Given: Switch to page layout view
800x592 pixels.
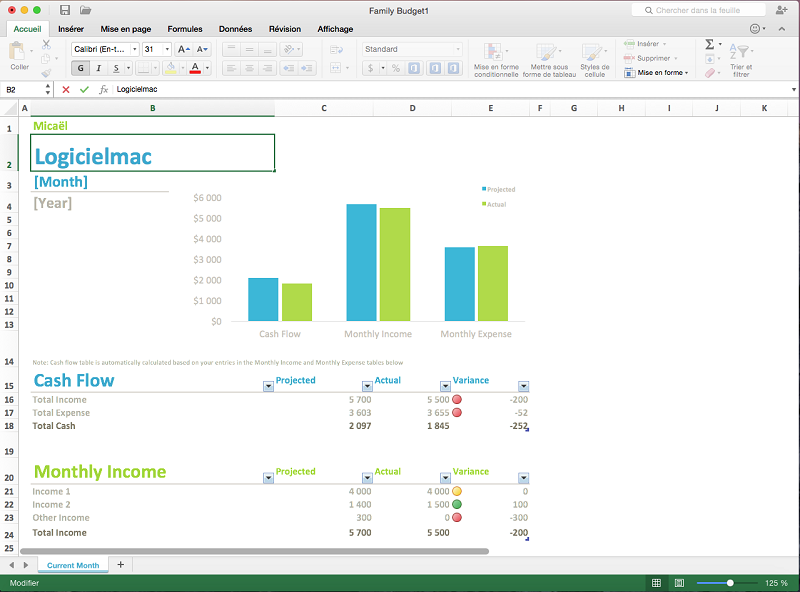Looking at the screenshot, I should click(680, 583).
